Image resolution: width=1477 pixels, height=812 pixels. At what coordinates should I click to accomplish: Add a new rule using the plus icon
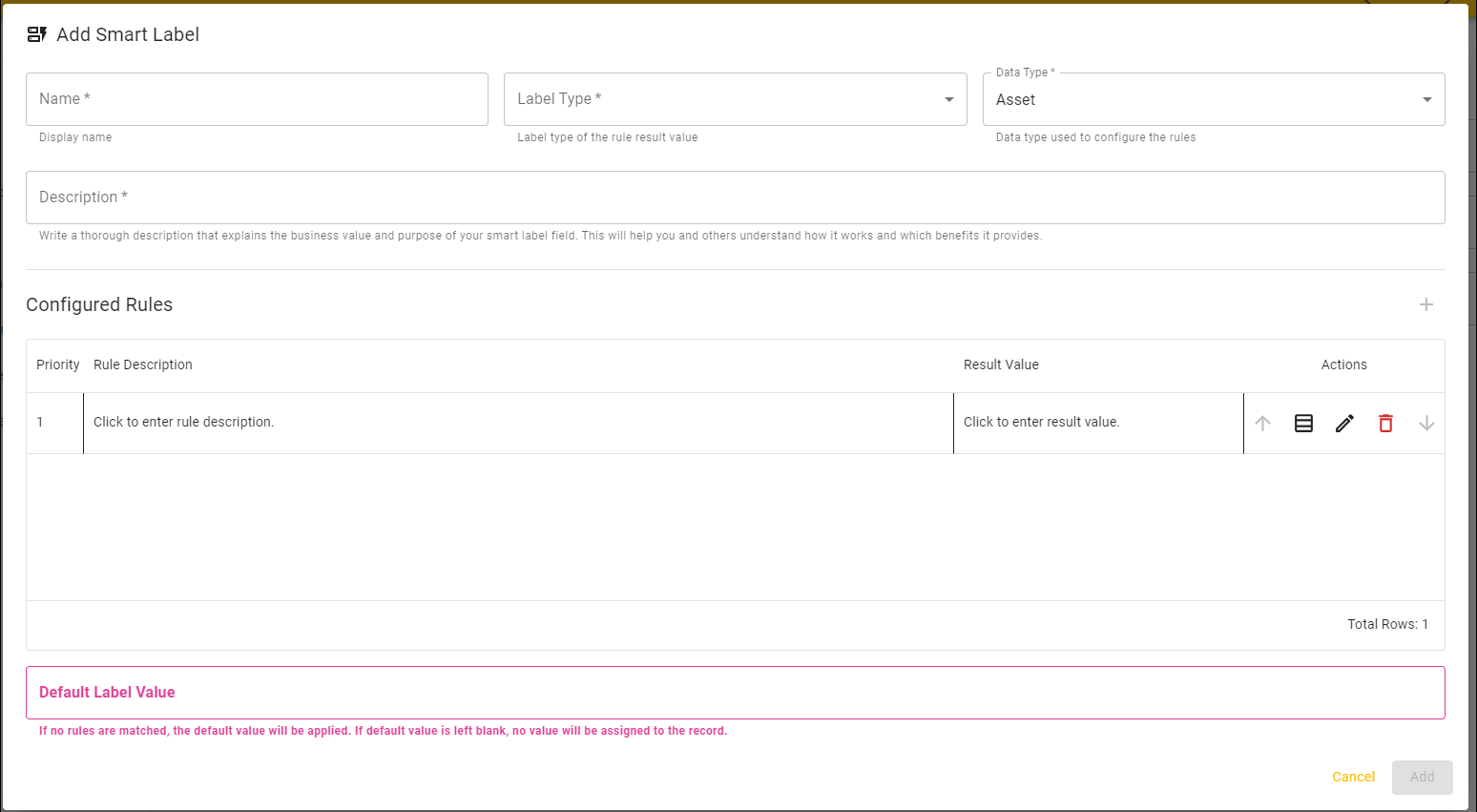coord(1426,304)
